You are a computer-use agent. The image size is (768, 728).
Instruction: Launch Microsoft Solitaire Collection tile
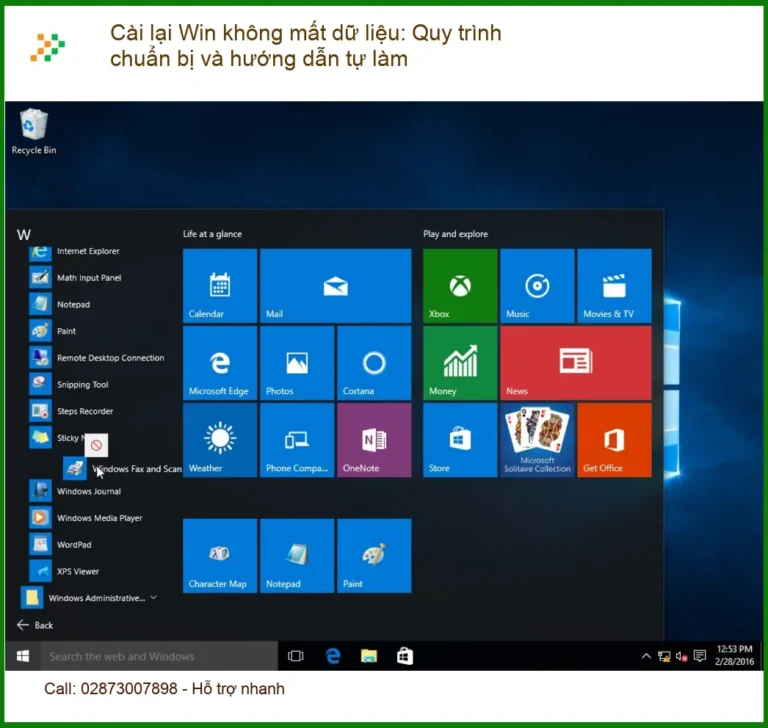(x=537, y=440)
